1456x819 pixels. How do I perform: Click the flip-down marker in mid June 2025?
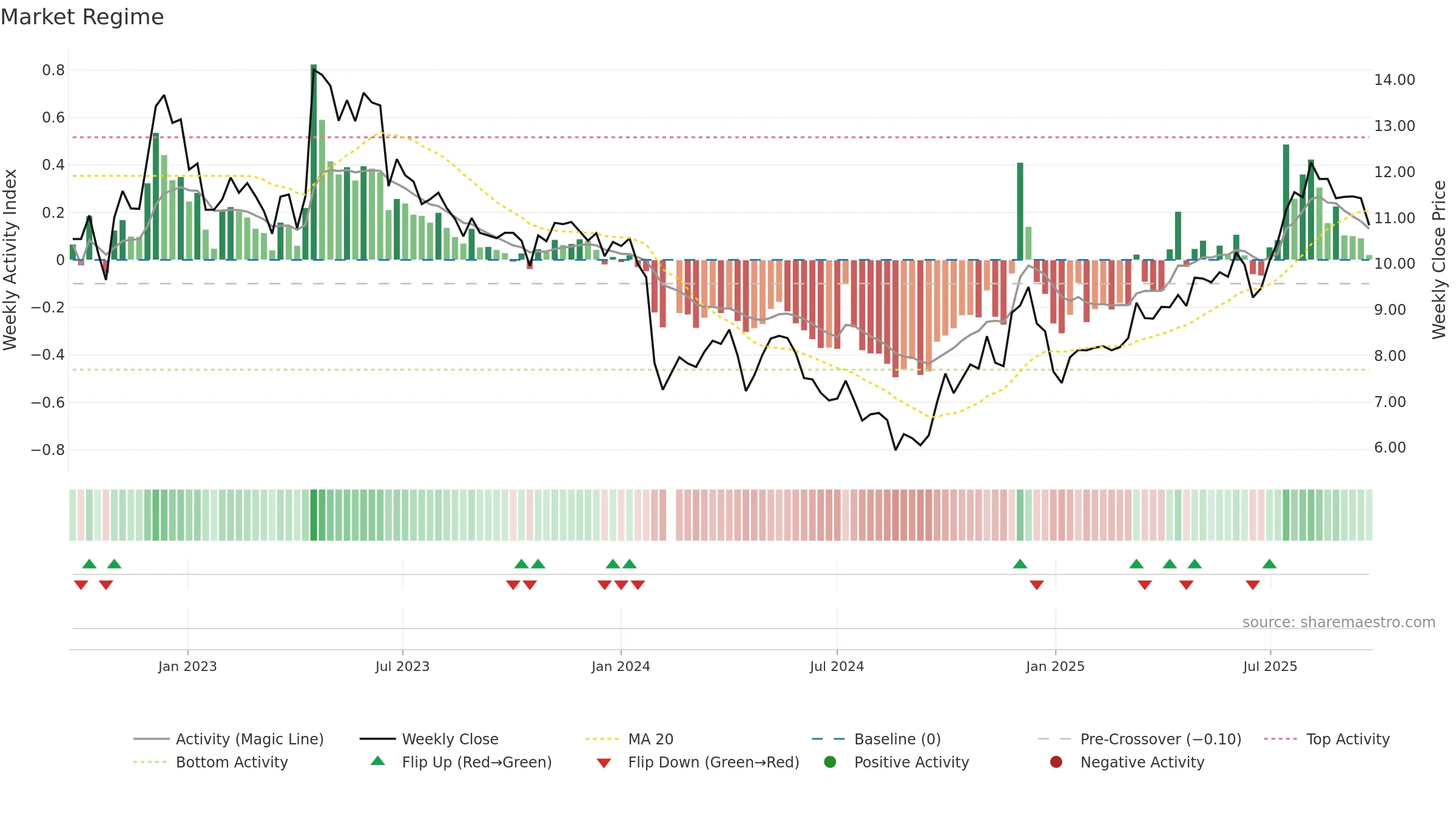1253,585
